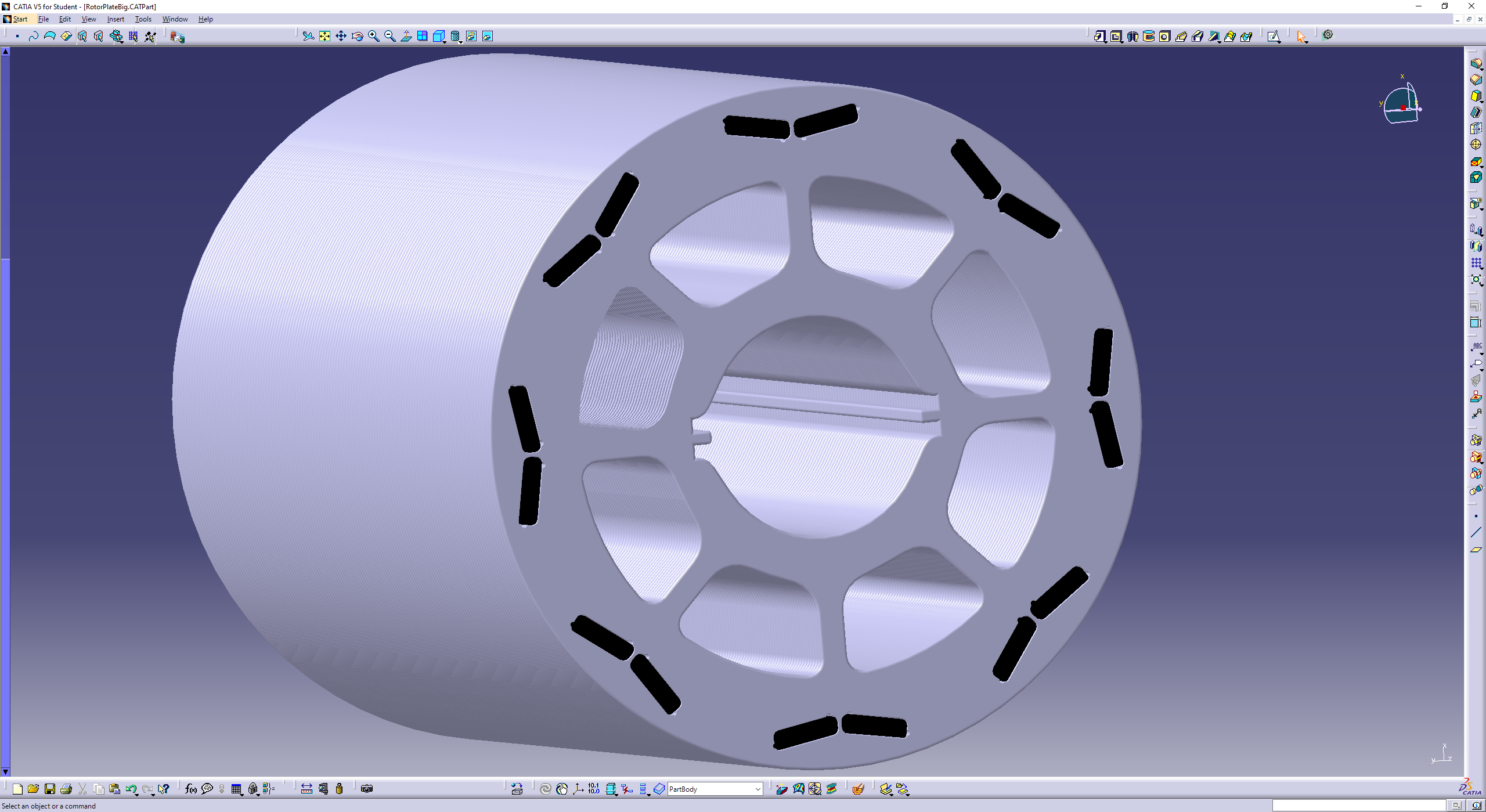The height and width of the screenshot is (812, 1486).
Task: Expand the Select arrow tool dropdown
Action: point(1307,41)
